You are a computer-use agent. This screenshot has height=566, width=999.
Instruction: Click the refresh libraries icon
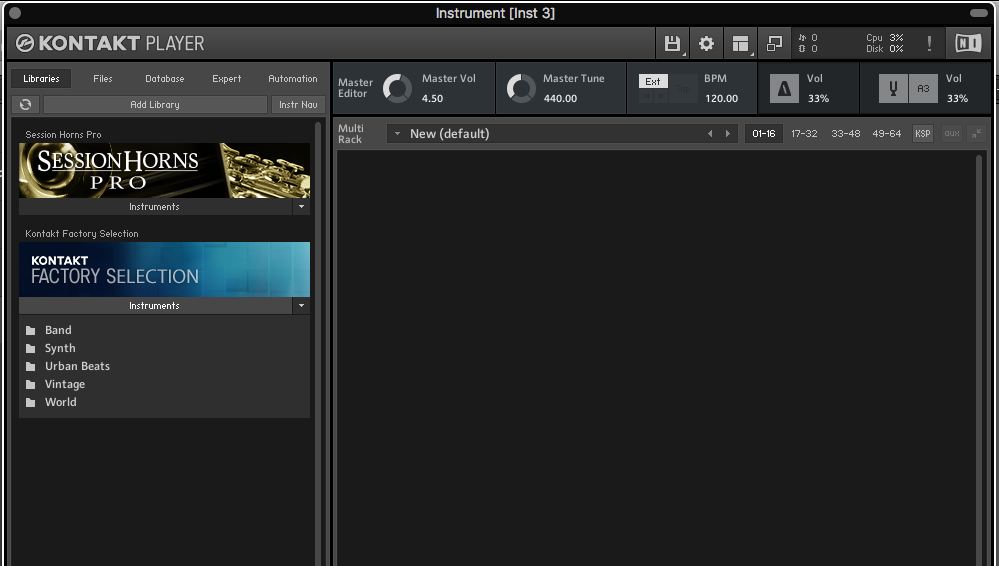tap(25, 105)
